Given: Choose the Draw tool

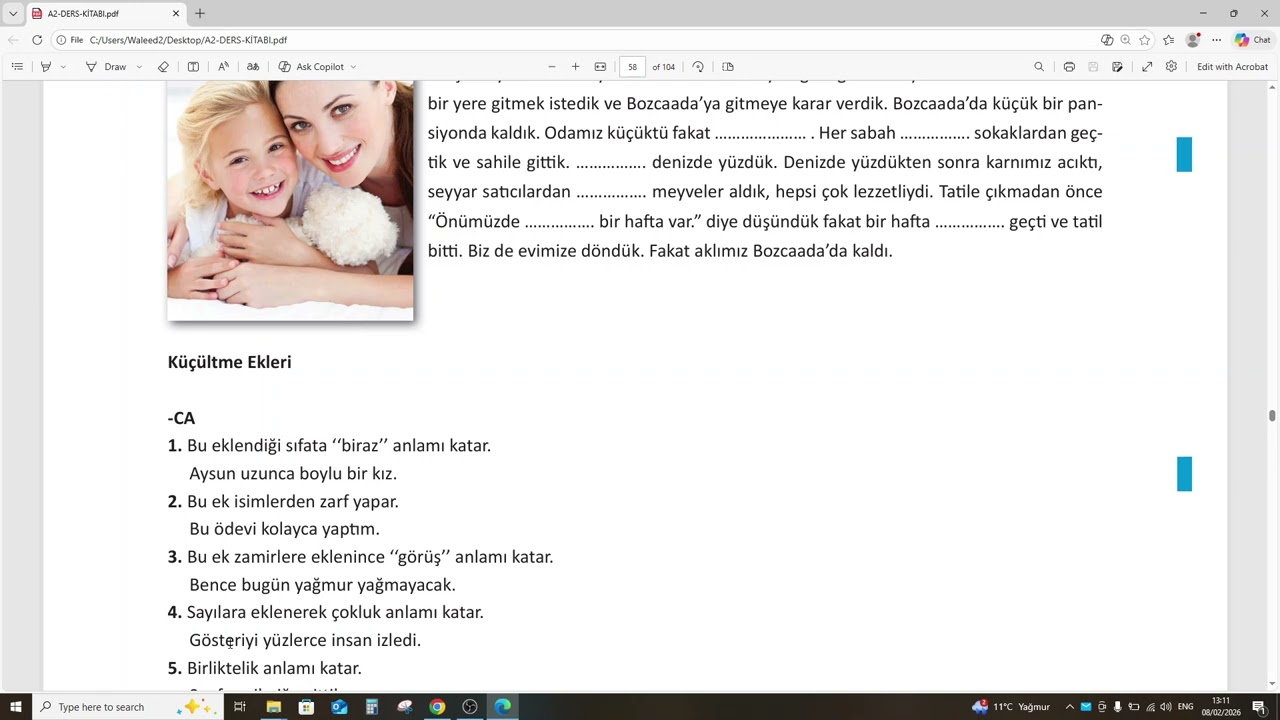Looking at the screenshot, I should click(x=106, y=67).
